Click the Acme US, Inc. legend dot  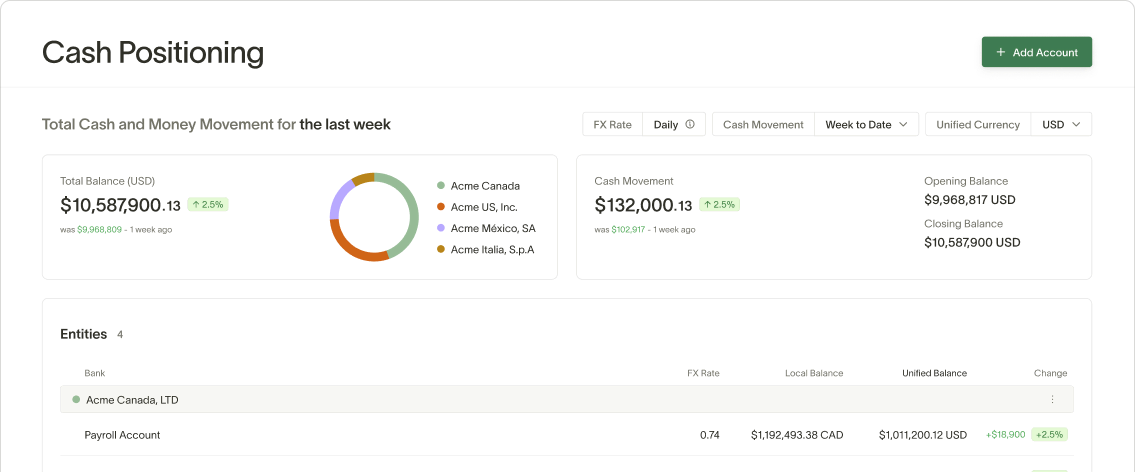(440, 207)
